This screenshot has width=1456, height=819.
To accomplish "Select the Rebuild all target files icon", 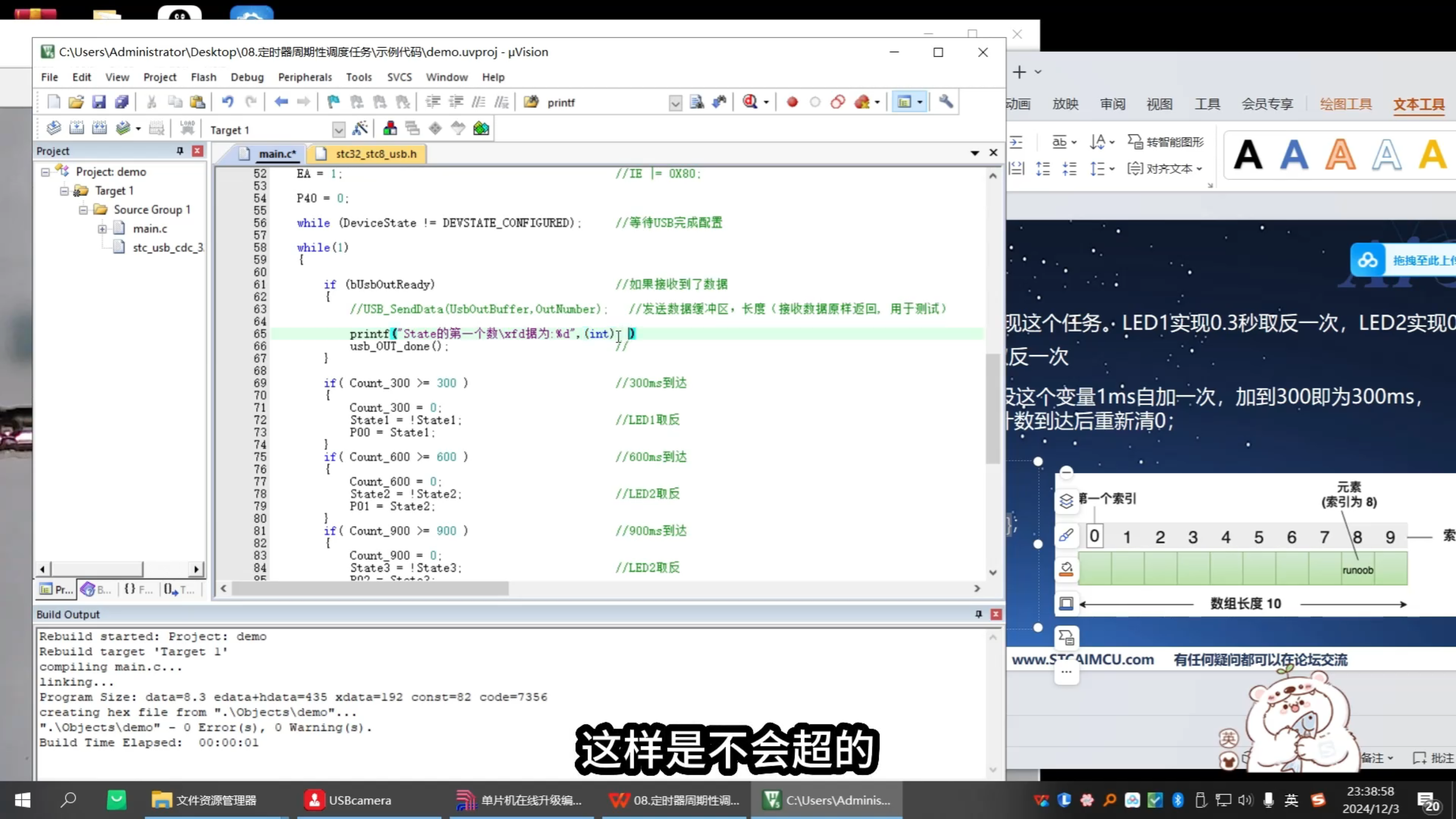I will pos(100,128).
